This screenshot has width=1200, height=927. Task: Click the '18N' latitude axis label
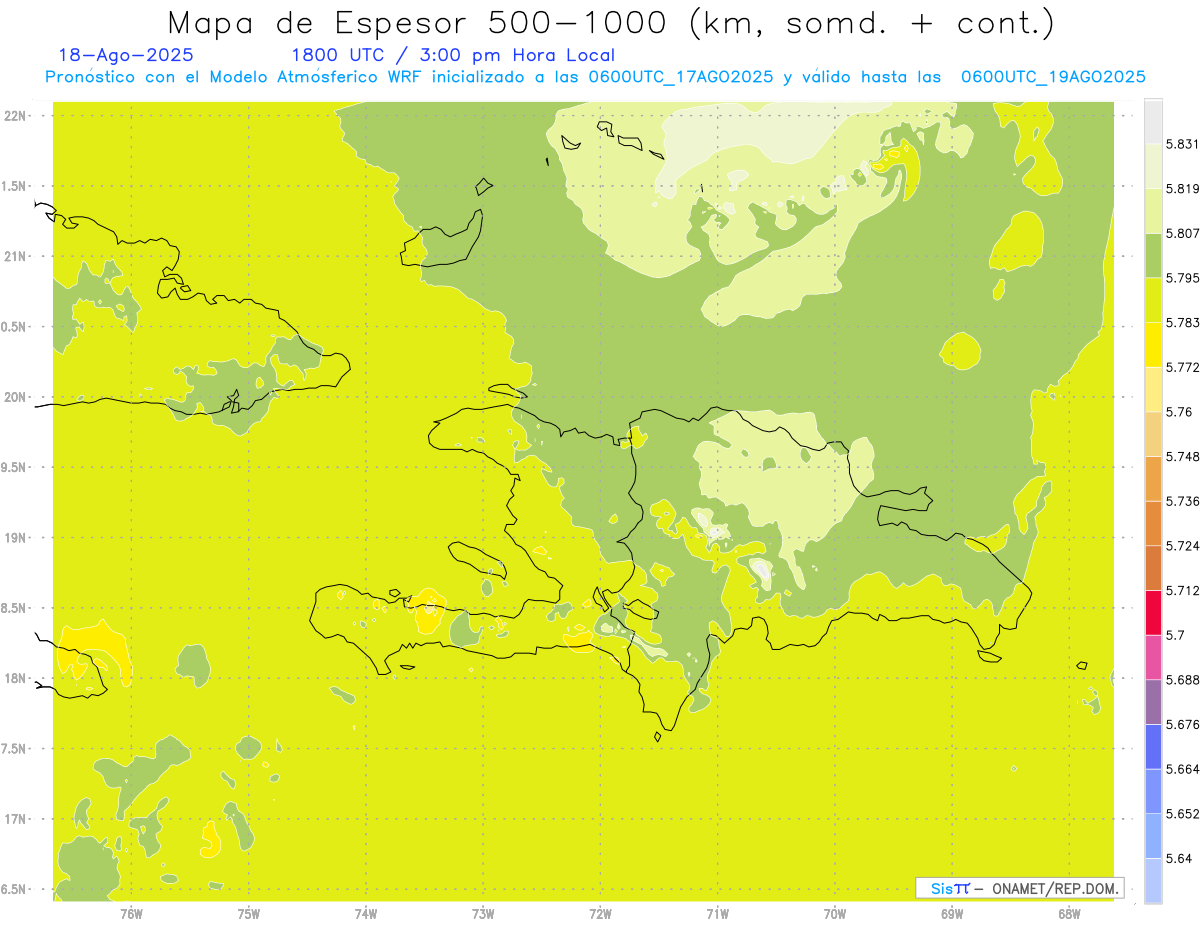tap(14, 678)
